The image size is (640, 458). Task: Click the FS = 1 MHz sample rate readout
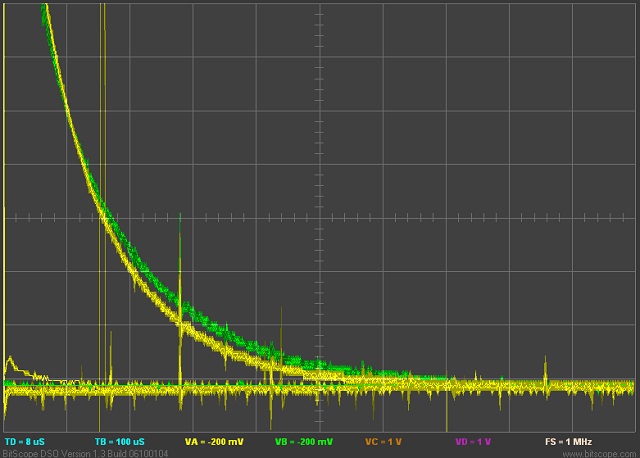pyautogui.click(x=568, y=441)
